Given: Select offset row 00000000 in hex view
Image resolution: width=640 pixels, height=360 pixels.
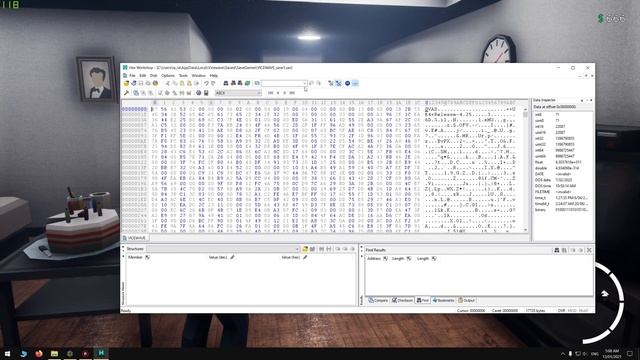Looking at the screenshot, I should [x=134, y=109].
